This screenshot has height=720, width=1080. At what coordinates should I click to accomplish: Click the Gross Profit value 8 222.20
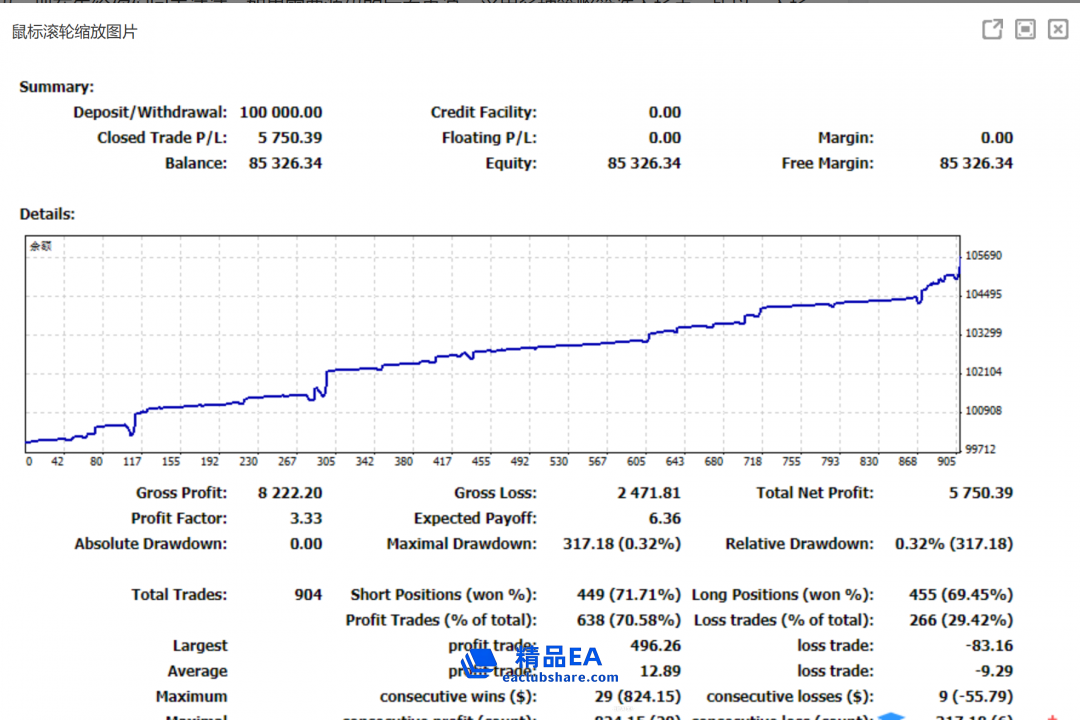pyautogui.click(x=289, y=493)
